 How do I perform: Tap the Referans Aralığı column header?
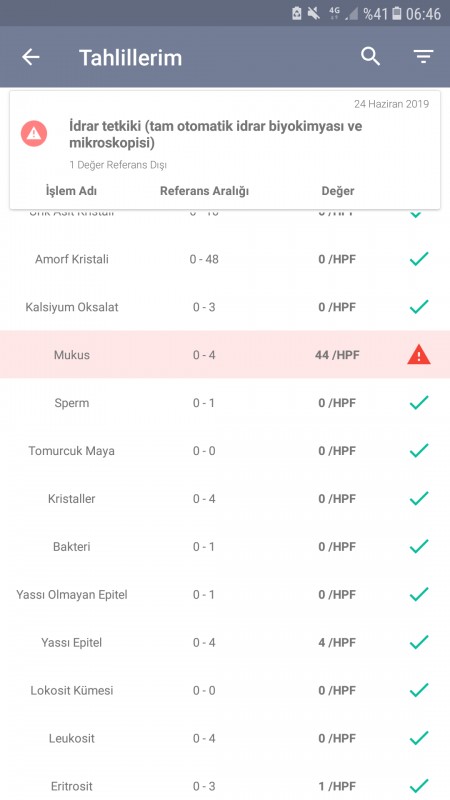[x=204, y=191]
